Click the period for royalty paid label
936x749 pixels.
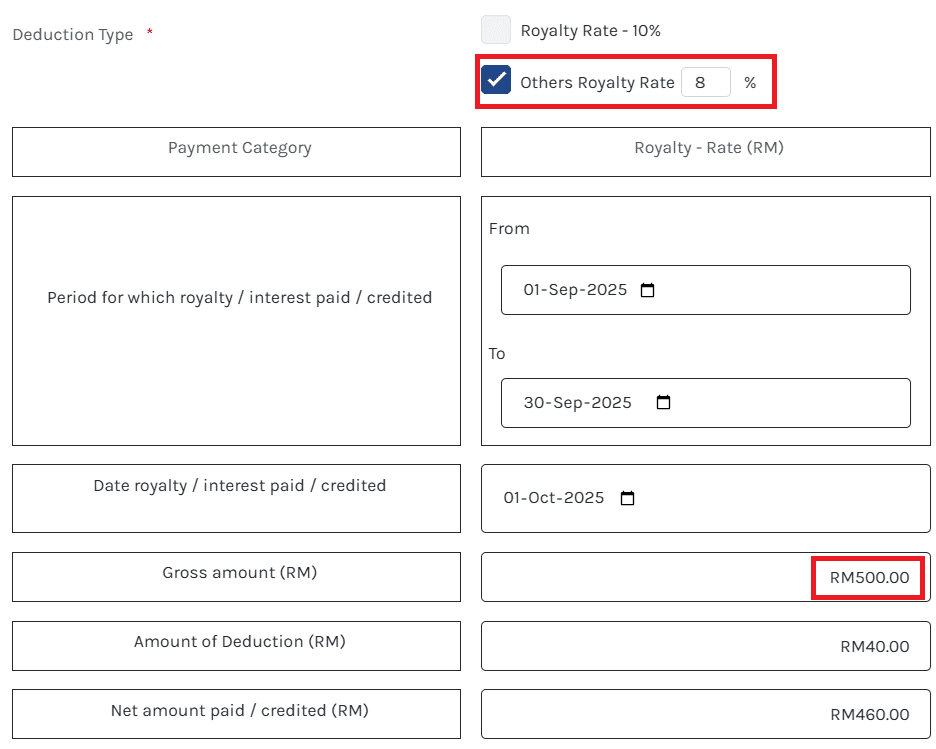(239, 297)
